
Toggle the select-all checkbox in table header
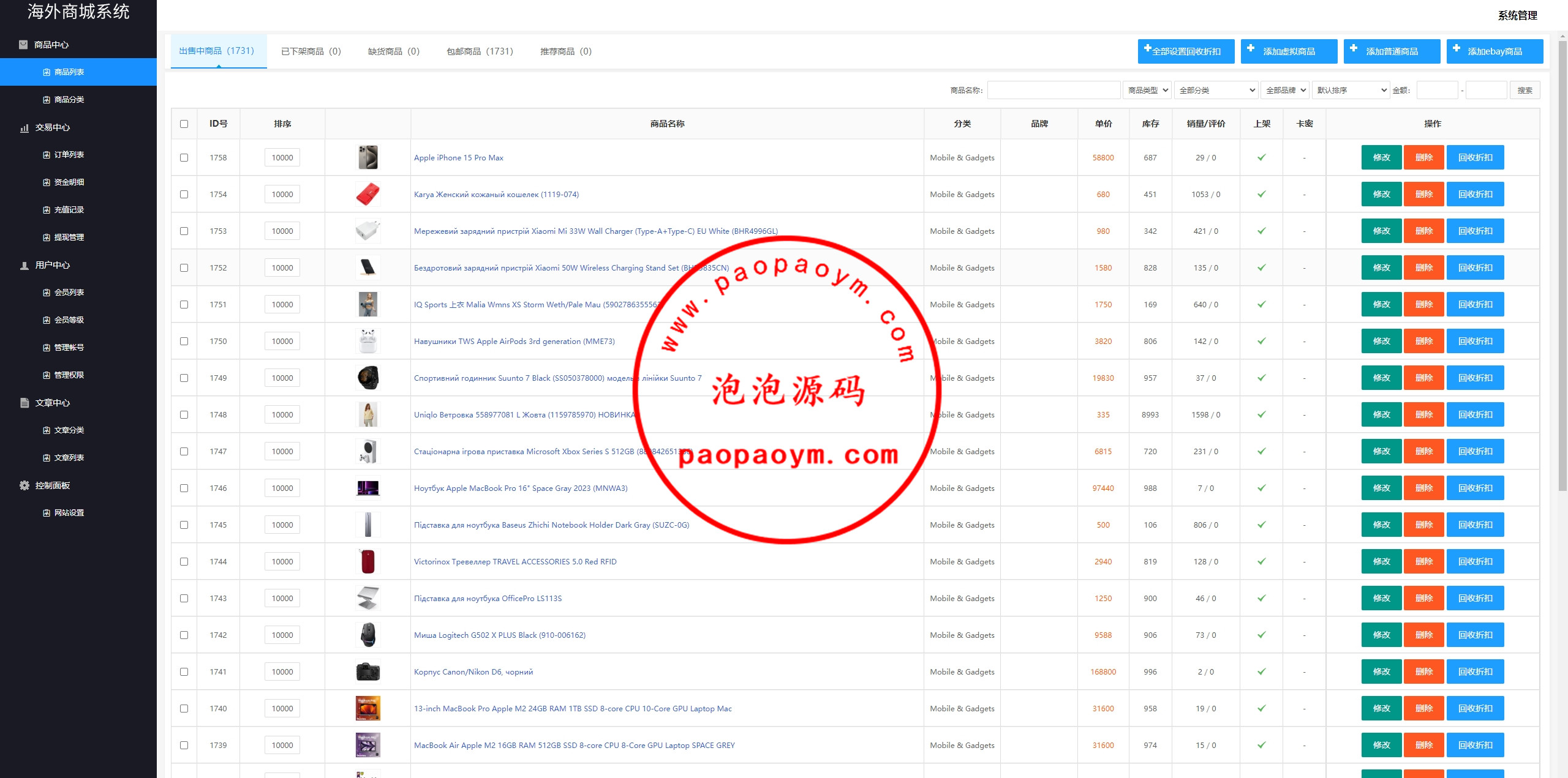tap(184, 124)
